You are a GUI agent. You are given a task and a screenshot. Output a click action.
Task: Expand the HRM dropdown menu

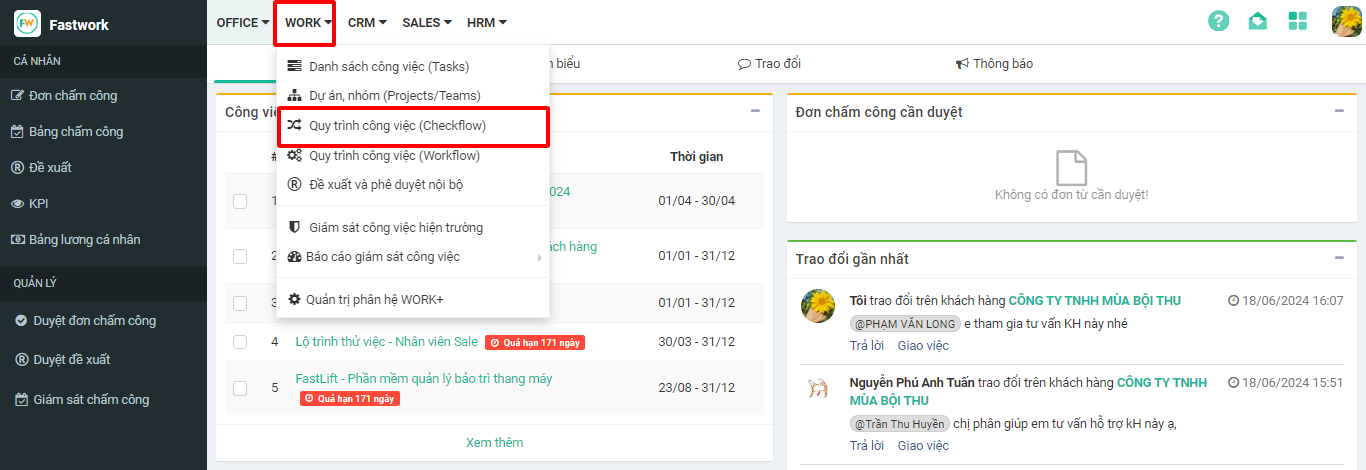click(x=487, y=22)
